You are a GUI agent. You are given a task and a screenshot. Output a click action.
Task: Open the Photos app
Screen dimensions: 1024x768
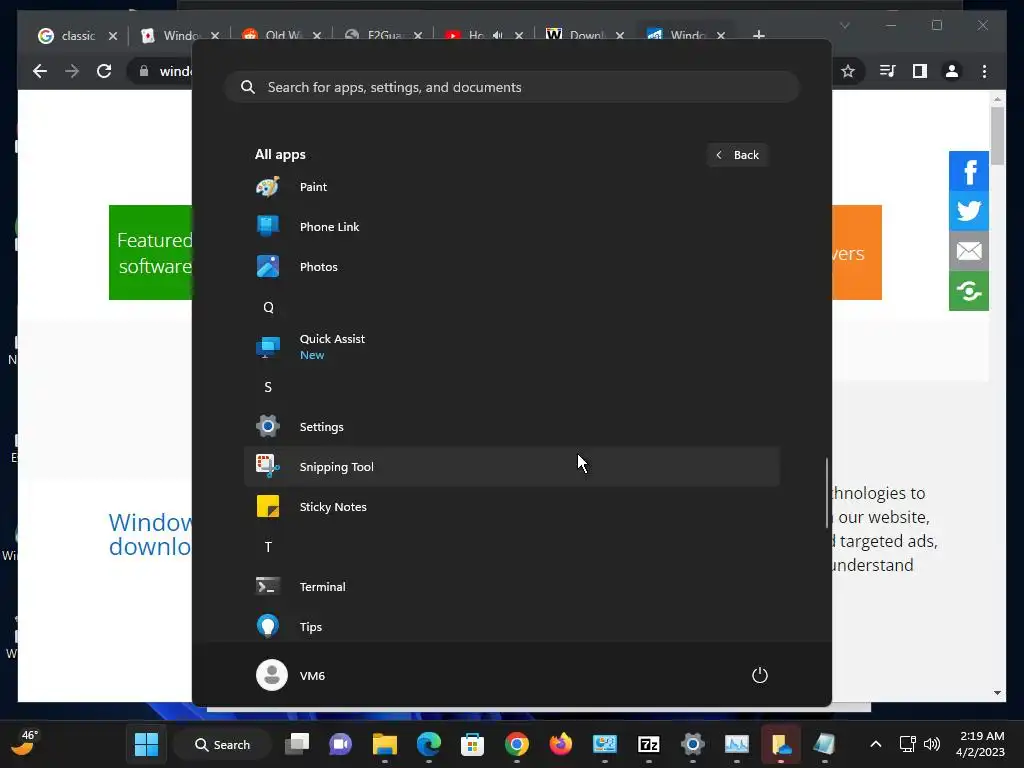[512, 266]
